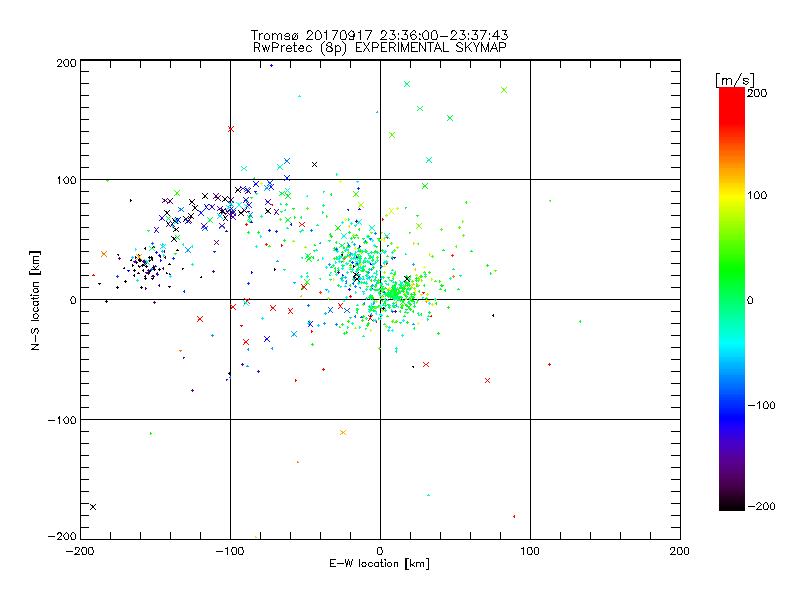Click the y-axis tick label '200'
800x600 pixels.
(66, 63)
